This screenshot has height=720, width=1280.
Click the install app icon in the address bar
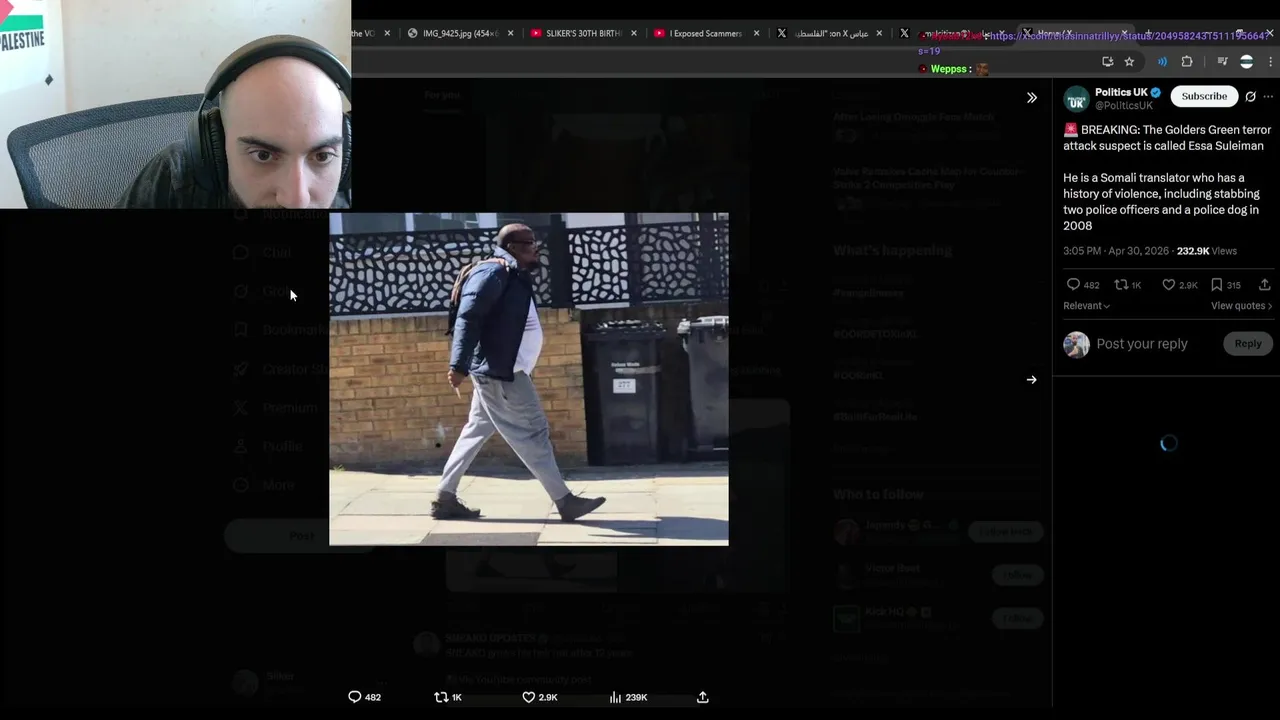(x=1107, y=62)
